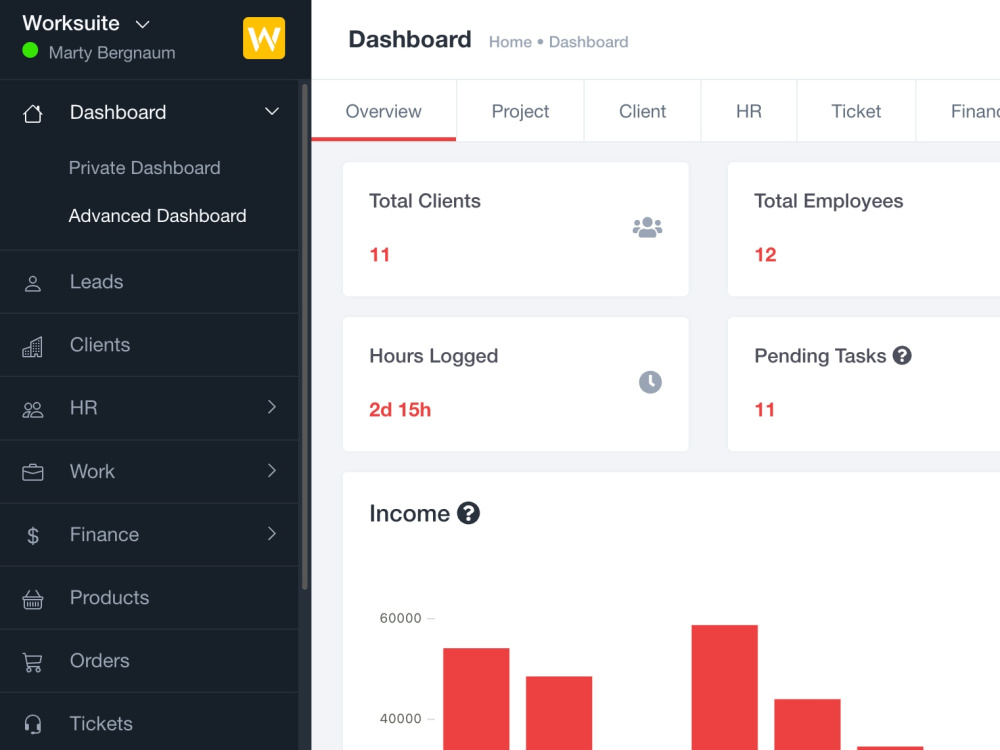Click the Leads person icon
Screen dimensions: 1000x750
click(33, 283)
